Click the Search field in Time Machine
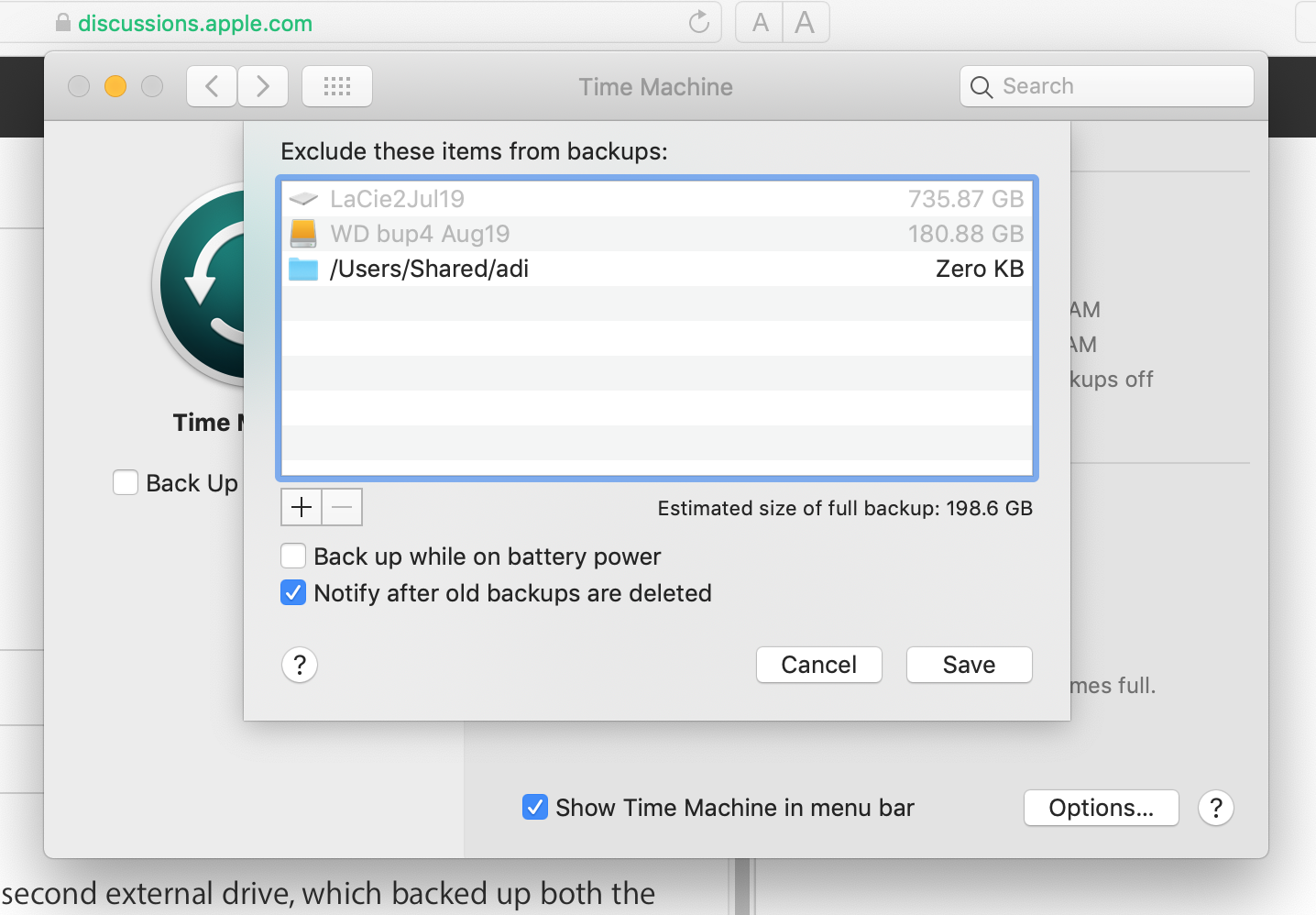1316x915 pixels. click(1107, 86)
